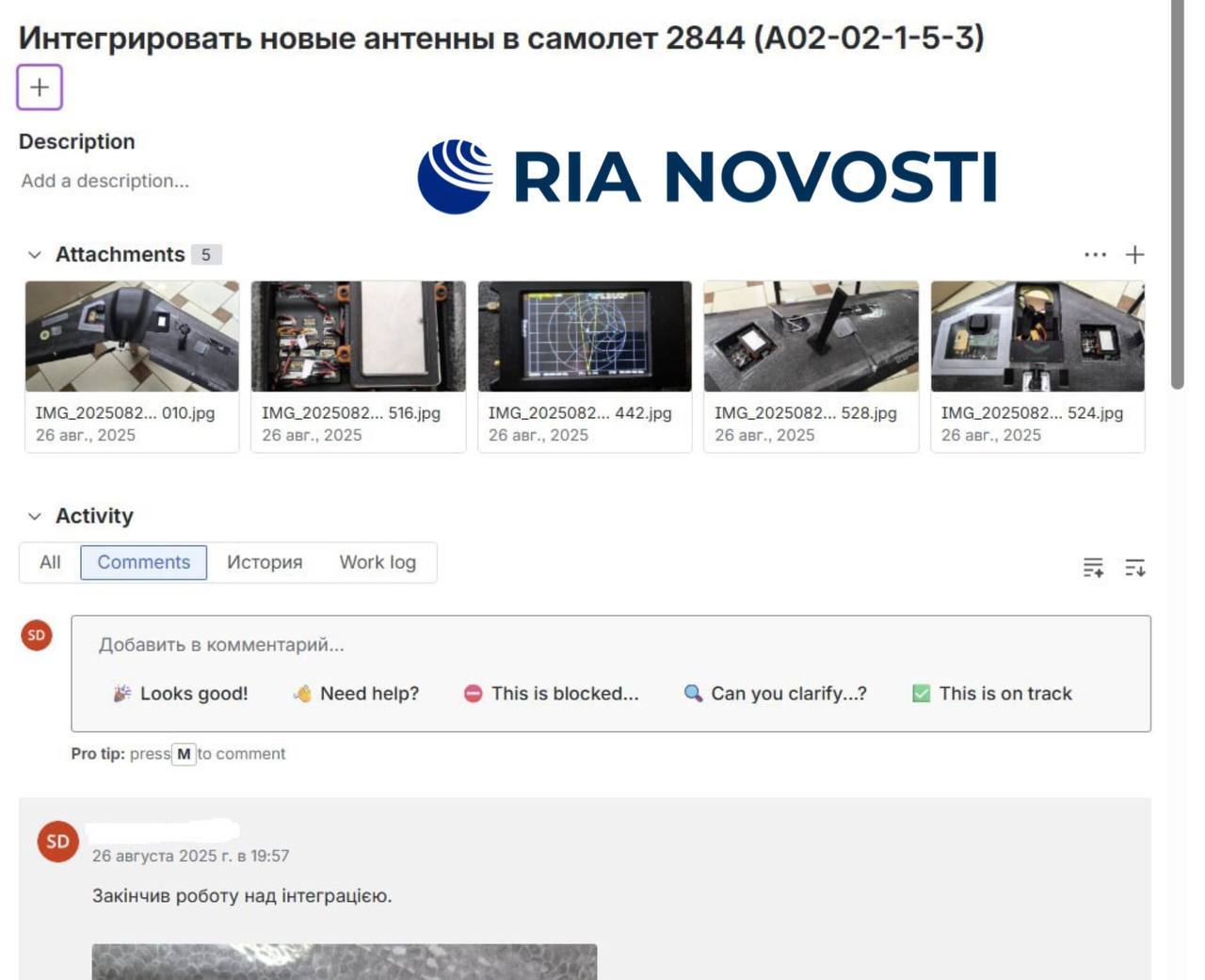The height and width of the screenshot is (980, 1205).
Task: Switch to the All activity tab
Action: coord(50,563)
